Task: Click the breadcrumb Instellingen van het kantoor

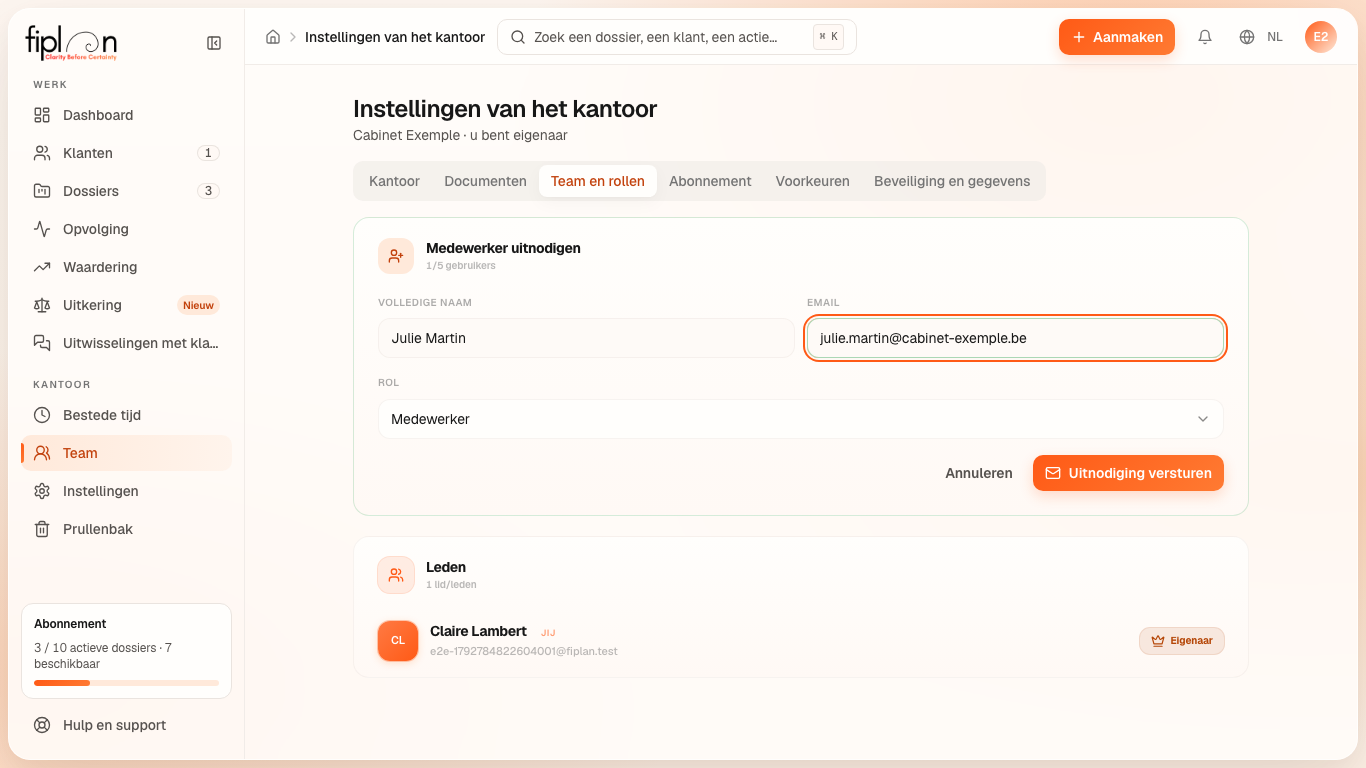Action: pyautogui.click(x=395, y=37)
